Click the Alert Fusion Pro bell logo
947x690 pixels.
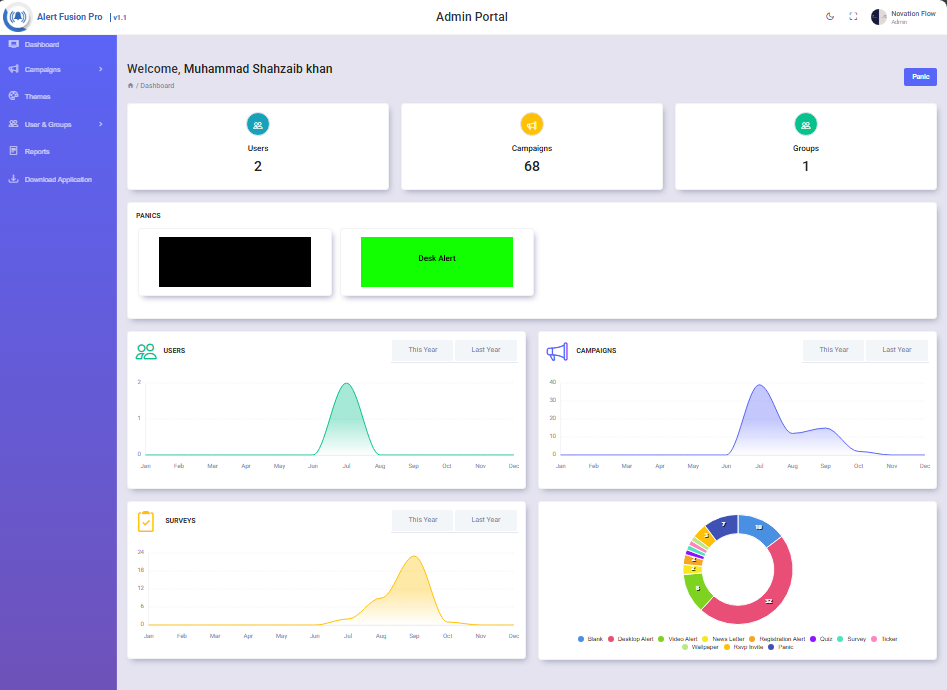(17, 17)
